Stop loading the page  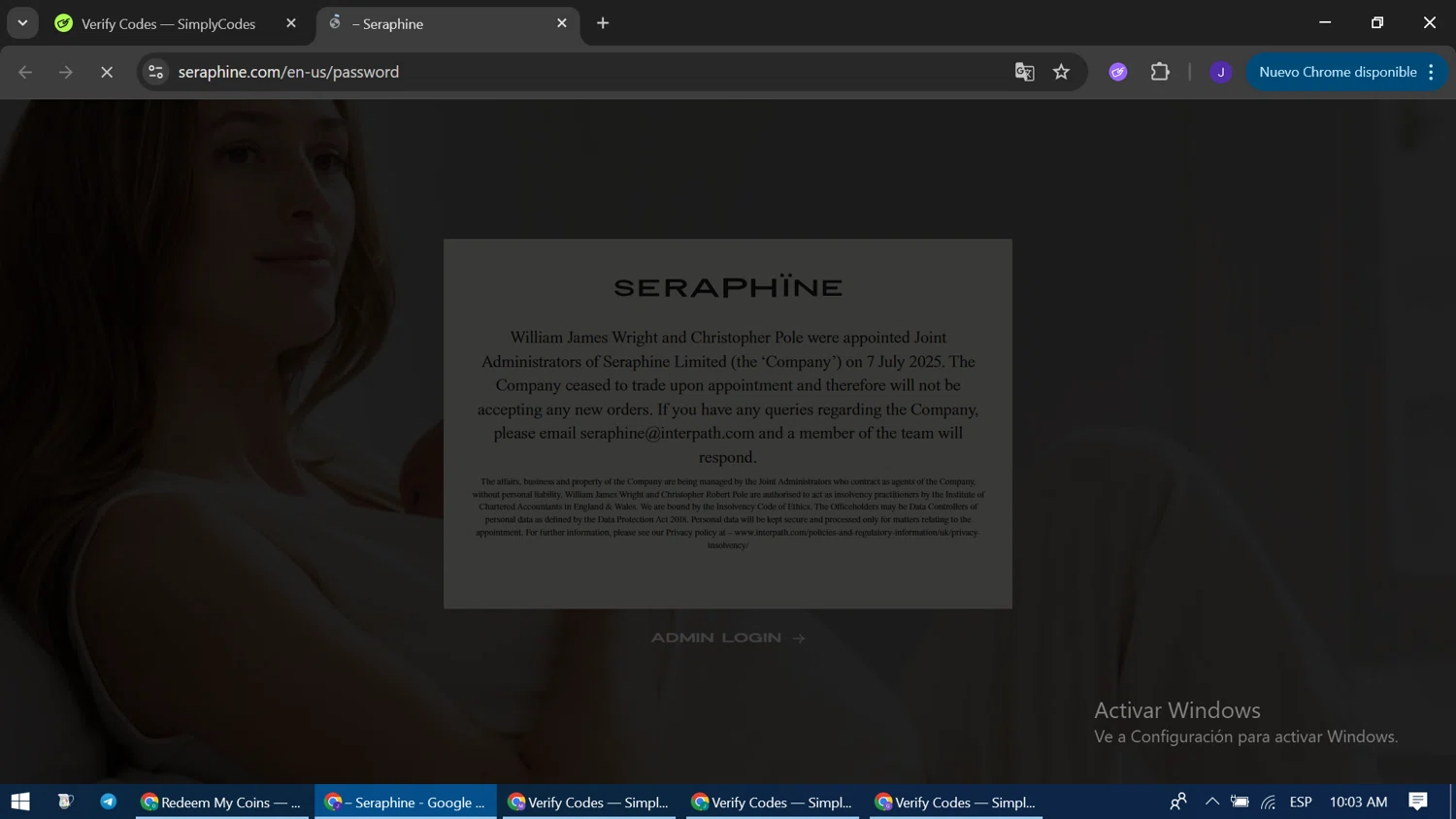(107, 72)
